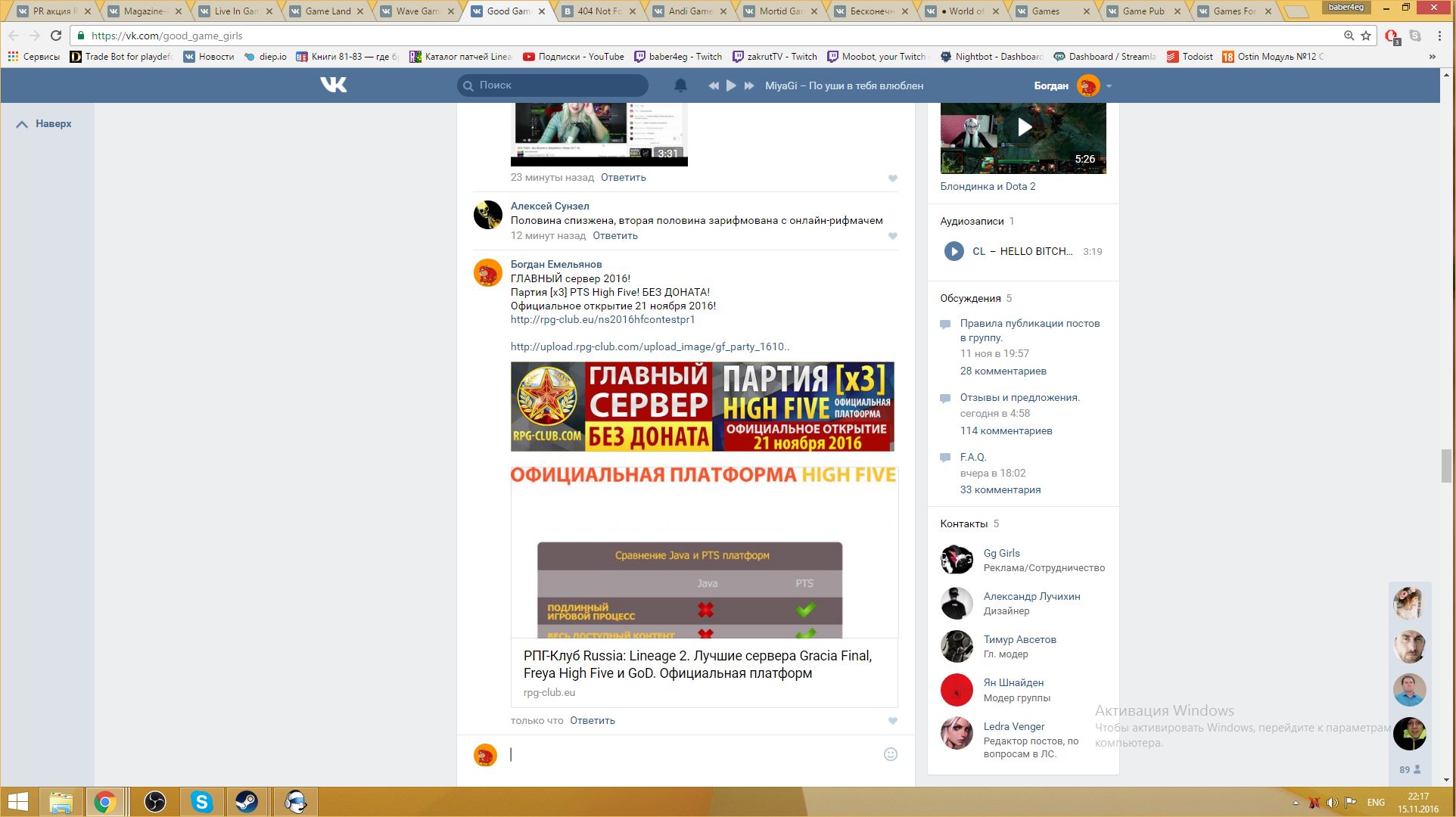Screen dimensions: 1456x817
Task: Bookmark this page with the star icon
Action: click(x=1366, y=36)
